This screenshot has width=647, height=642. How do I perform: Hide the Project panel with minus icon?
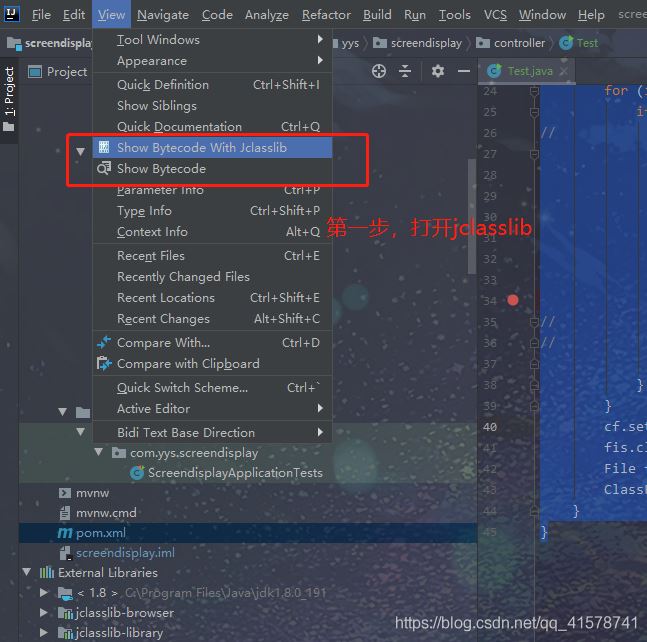pos(461,71)
